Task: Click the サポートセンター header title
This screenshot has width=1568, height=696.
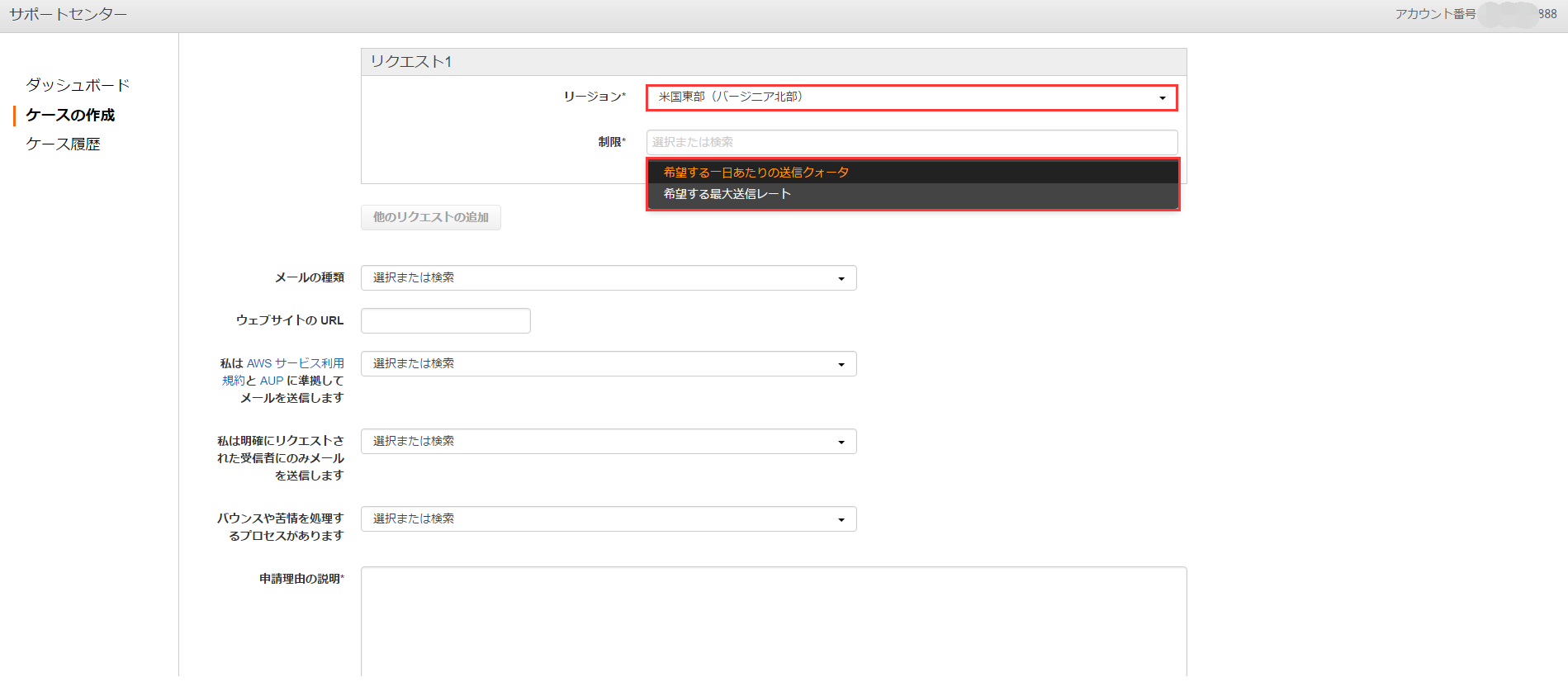Action: (x=68, y=15)
